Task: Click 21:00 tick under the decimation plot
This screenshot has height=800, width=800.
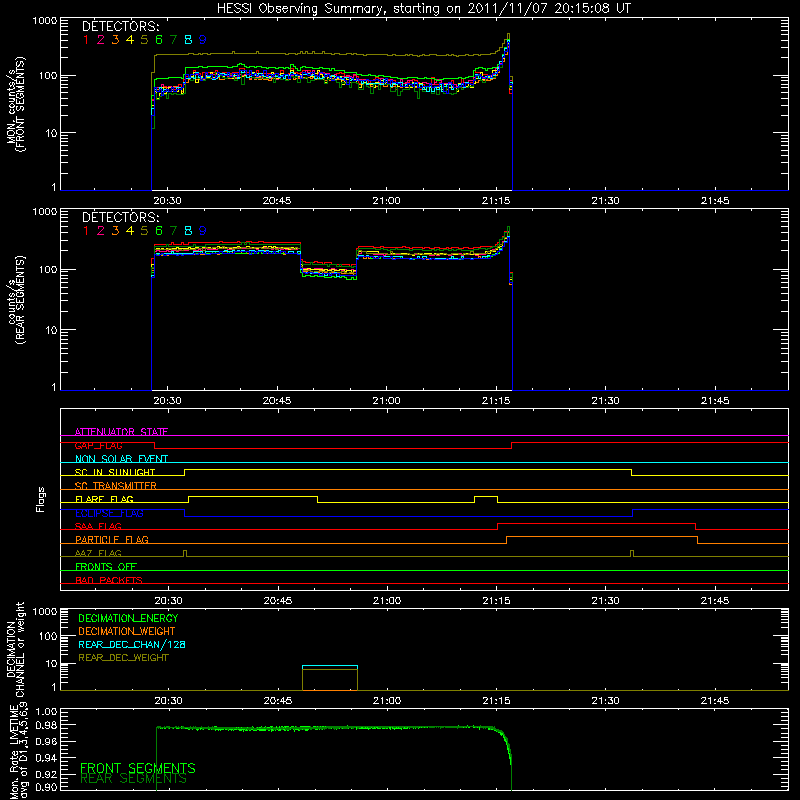Action: click(x=387, y=700)
